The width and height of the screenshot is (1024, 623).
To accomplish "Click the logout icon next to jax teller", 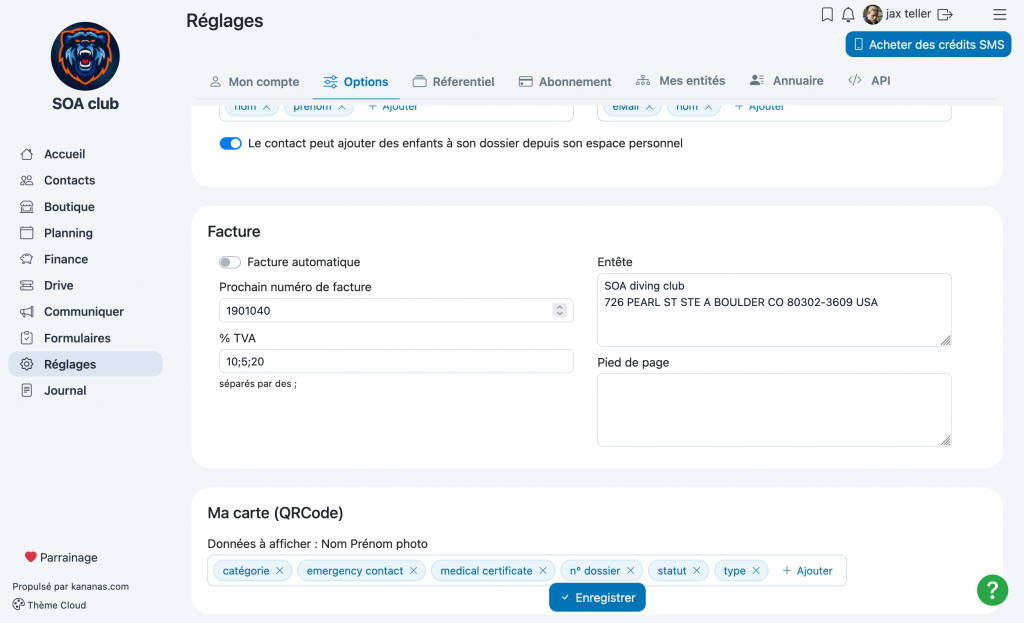I will click(x=944, y=14).
